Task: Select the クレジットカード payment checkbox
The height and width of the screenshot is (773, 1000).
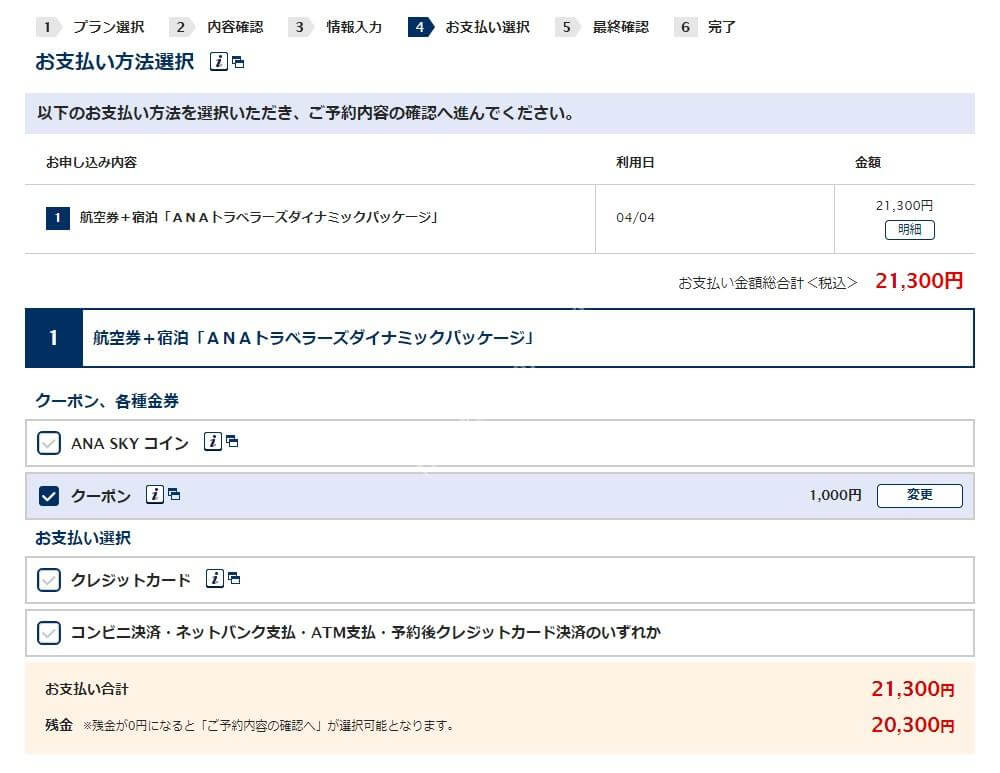Action: [x=49, y=580]
